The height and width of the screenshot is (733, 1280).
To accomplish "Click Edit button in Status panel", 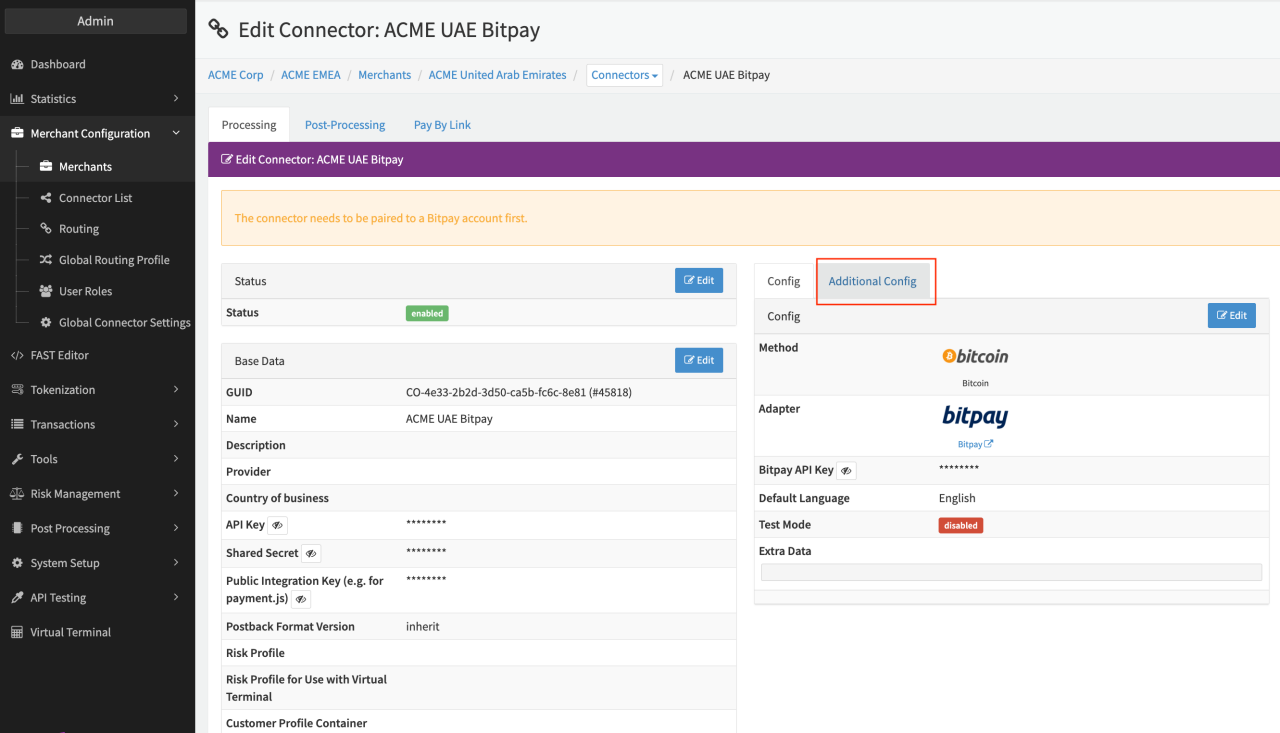I will [698, 281].
